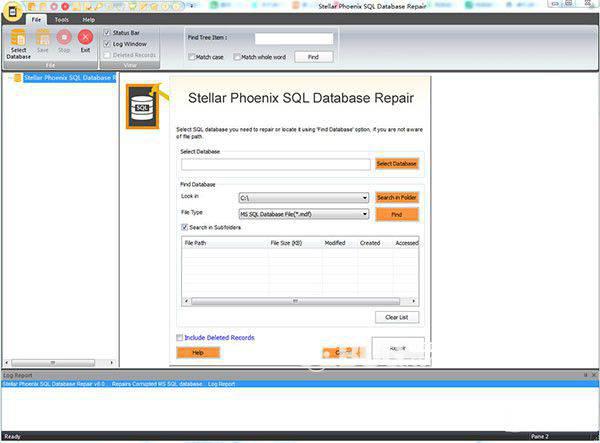Uncheck Search in Subfolders

(184, 227)
